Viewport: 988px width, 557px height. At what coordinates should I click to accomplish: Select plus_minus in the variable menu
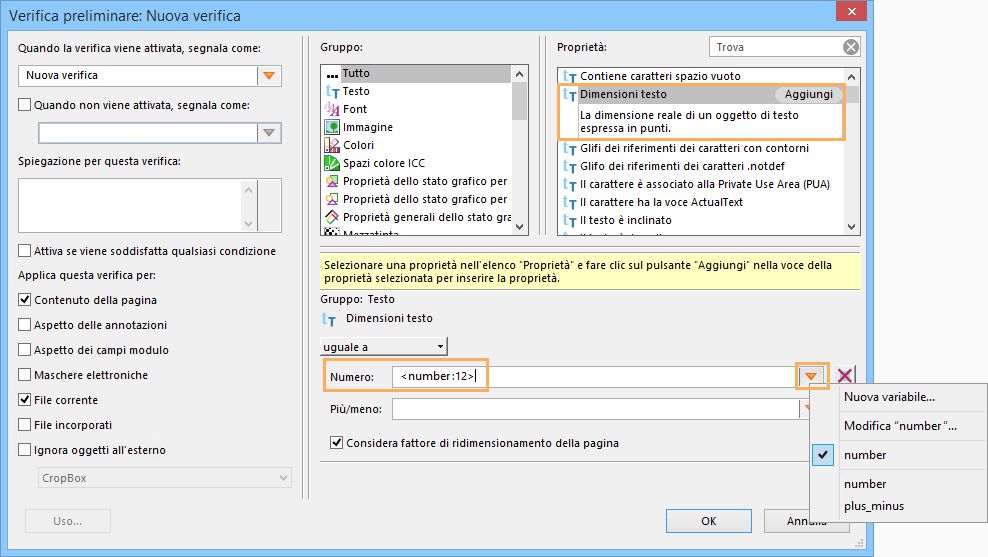(x=873, y=506)
